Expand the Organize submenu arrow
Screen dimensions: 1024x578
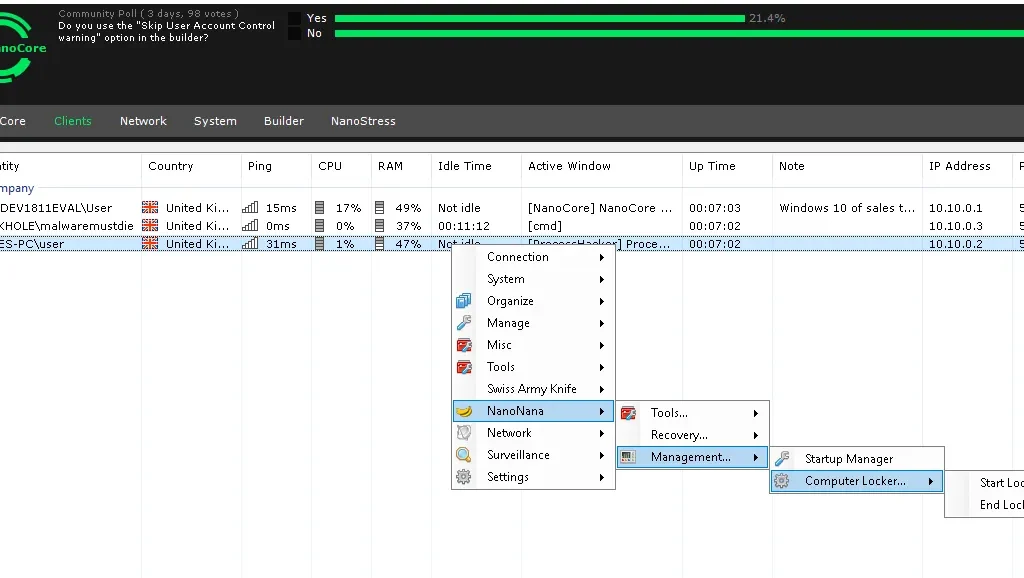point(602,301)
